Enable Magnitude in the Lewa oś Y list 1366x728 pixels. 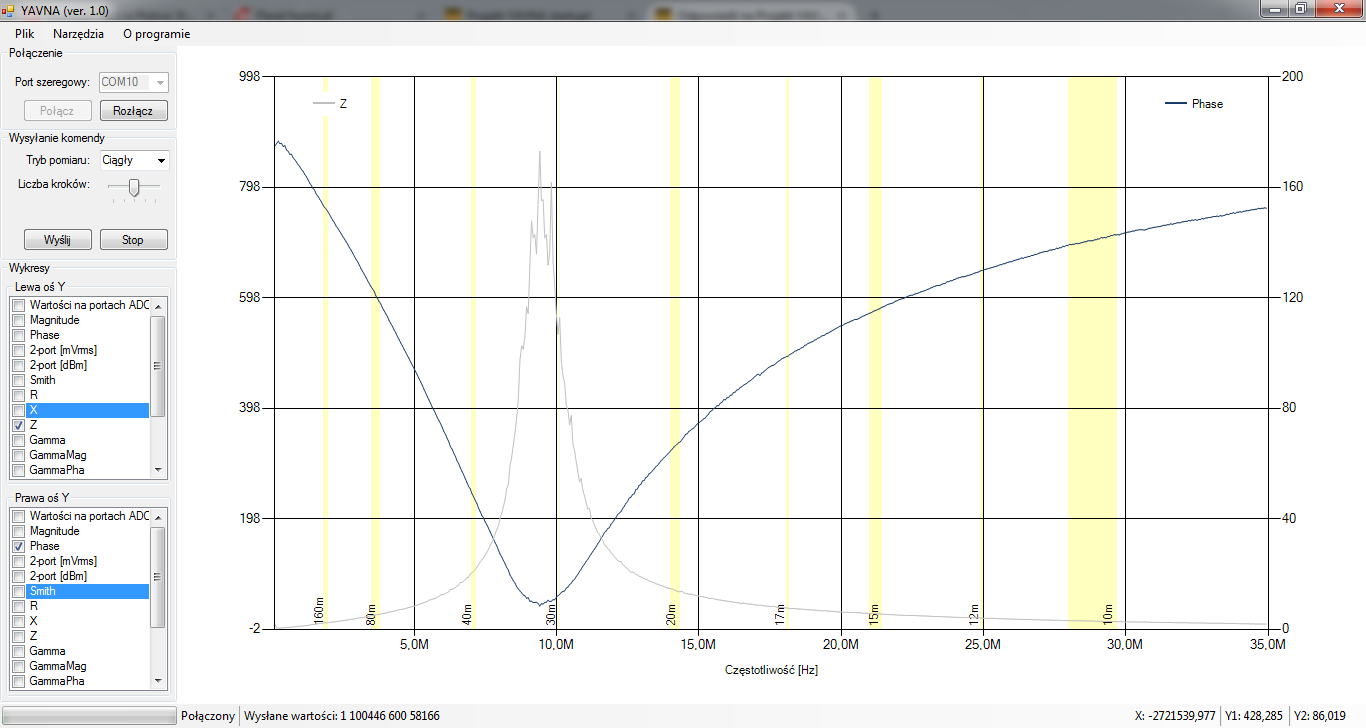(x=18, y=320)
